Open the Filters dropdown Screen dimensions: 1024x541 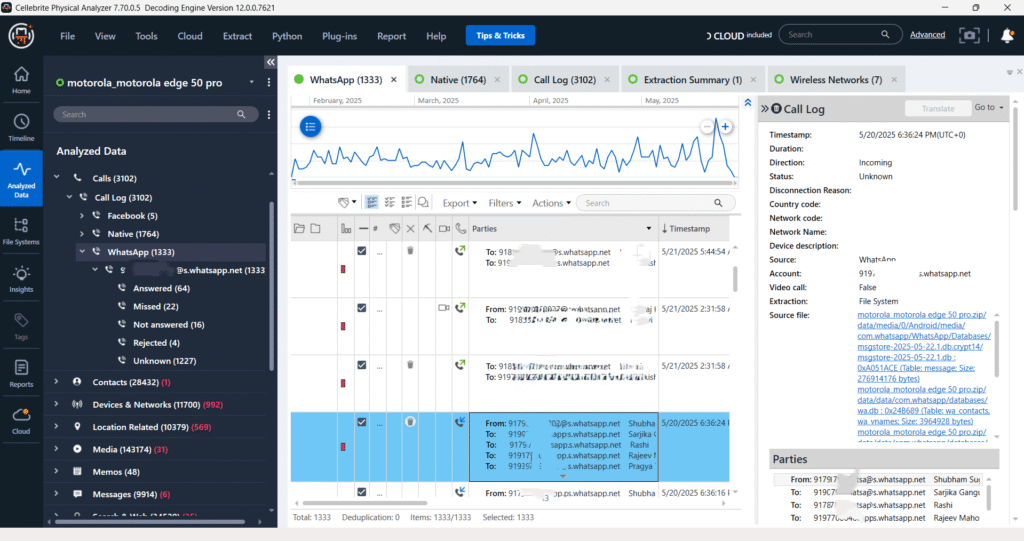tap(505, 203)
